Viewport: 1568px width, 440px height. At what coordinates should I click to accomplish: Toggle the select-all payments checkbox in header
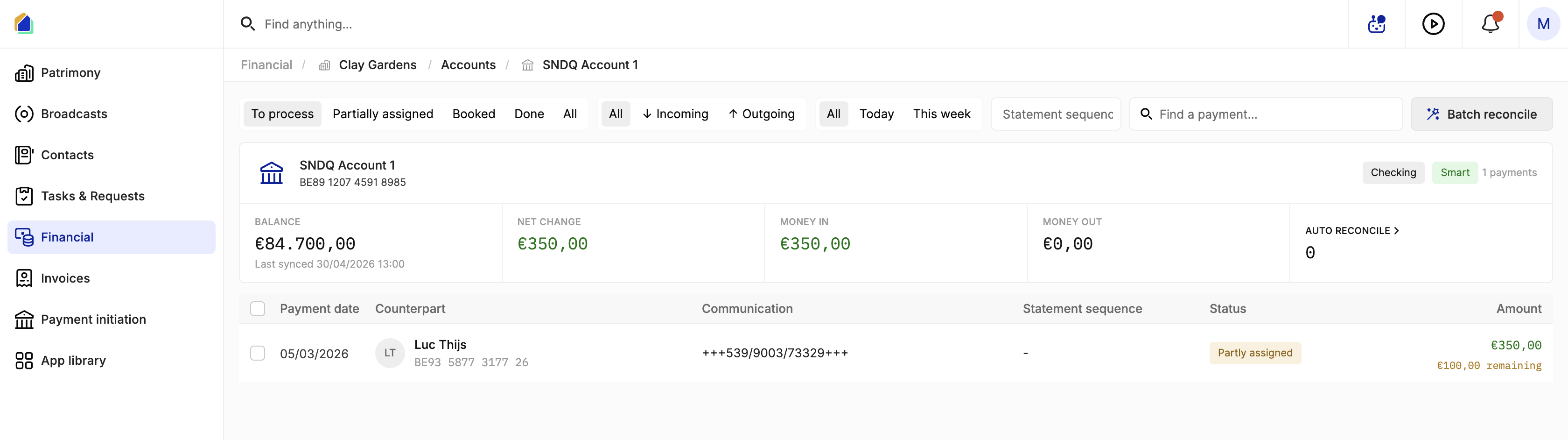[258, 309]
